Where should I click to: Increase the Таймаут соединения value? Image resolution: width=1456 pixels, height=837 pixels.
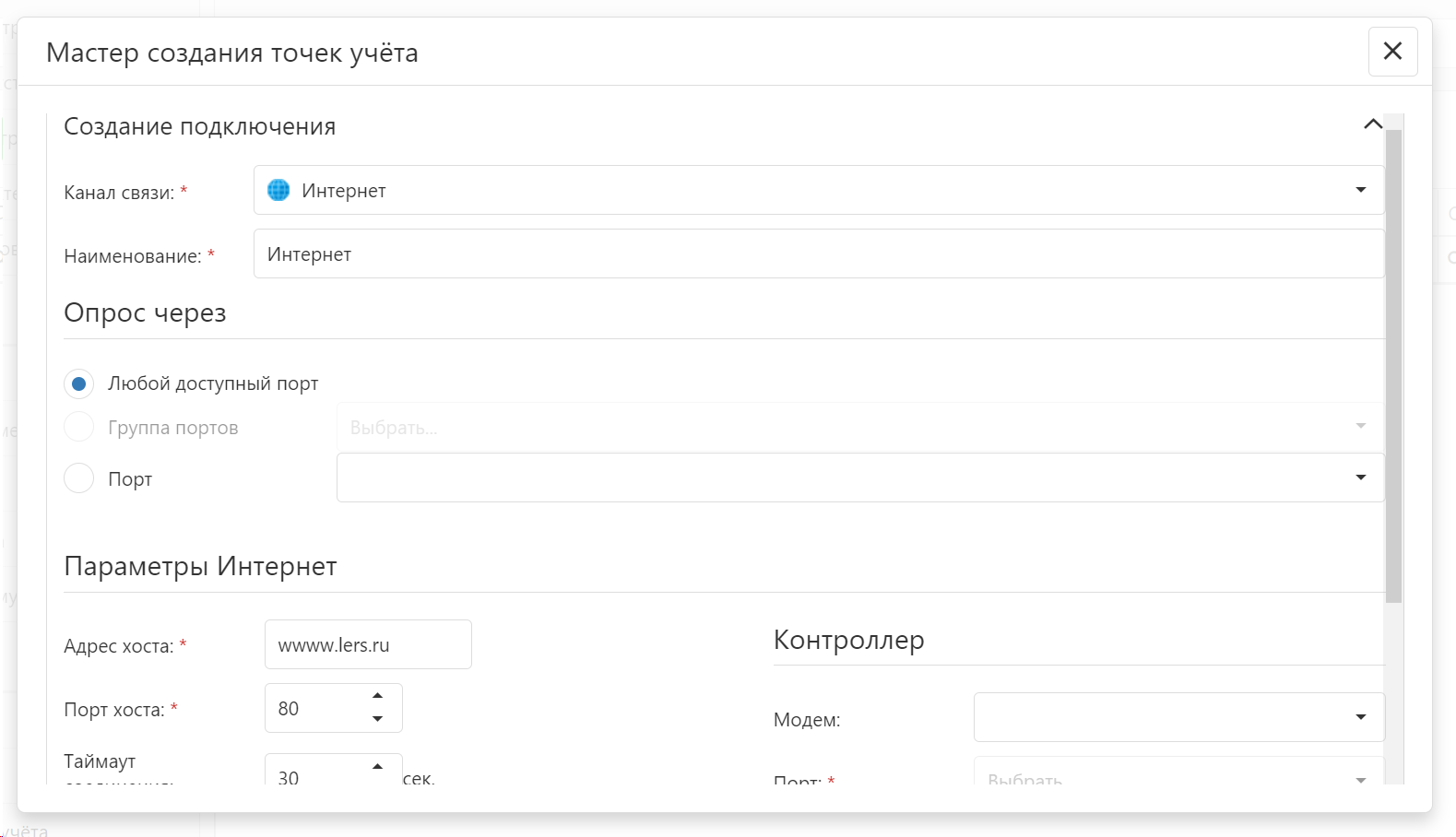[x=378, y=767]
